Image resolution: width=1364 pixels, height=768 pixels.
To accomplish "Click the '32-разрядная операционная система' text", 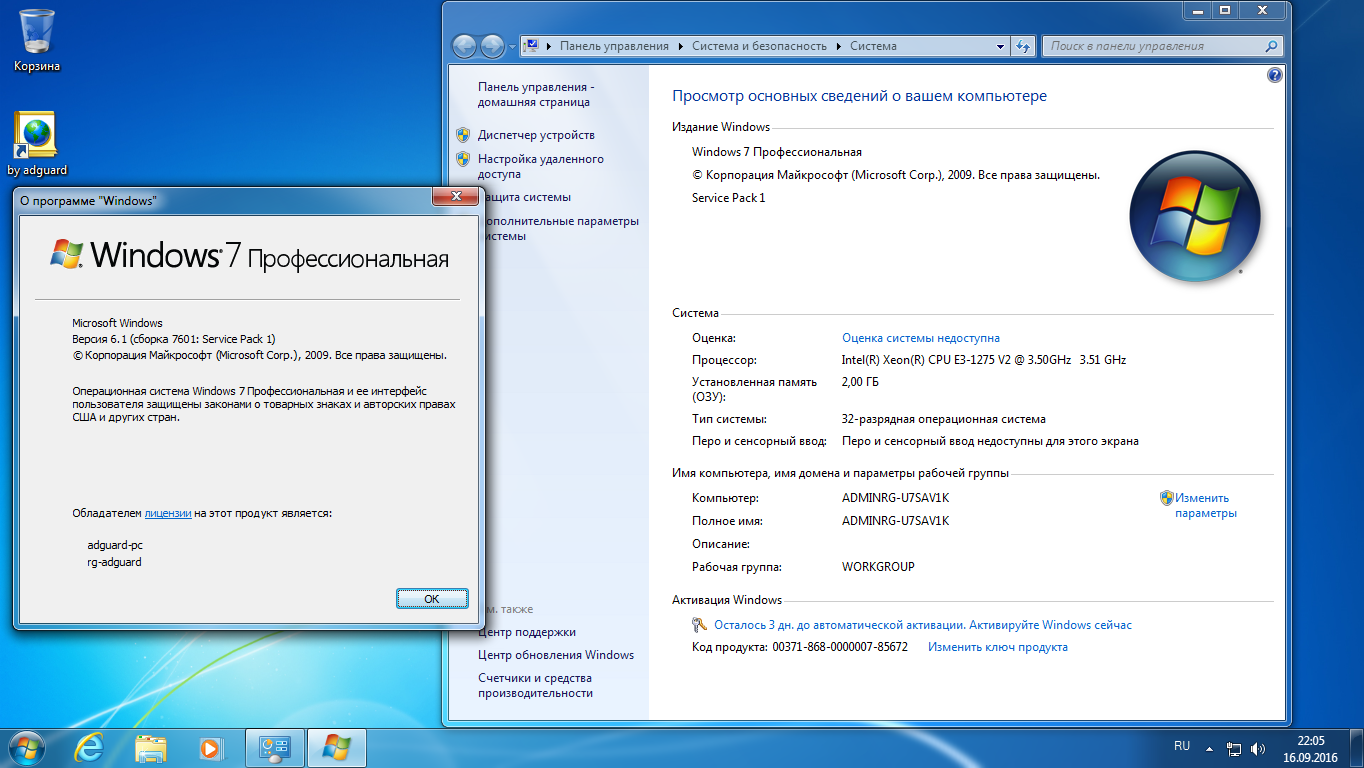I will (944, 419).
